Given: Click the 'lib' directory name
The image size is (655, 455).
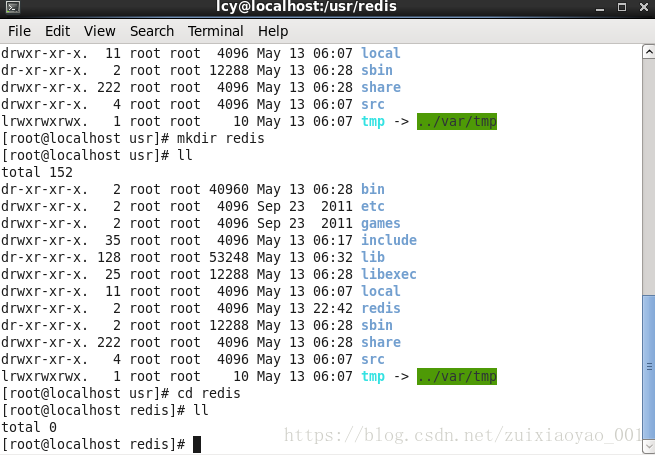Looking at the screenshot, I should point(373,257).
